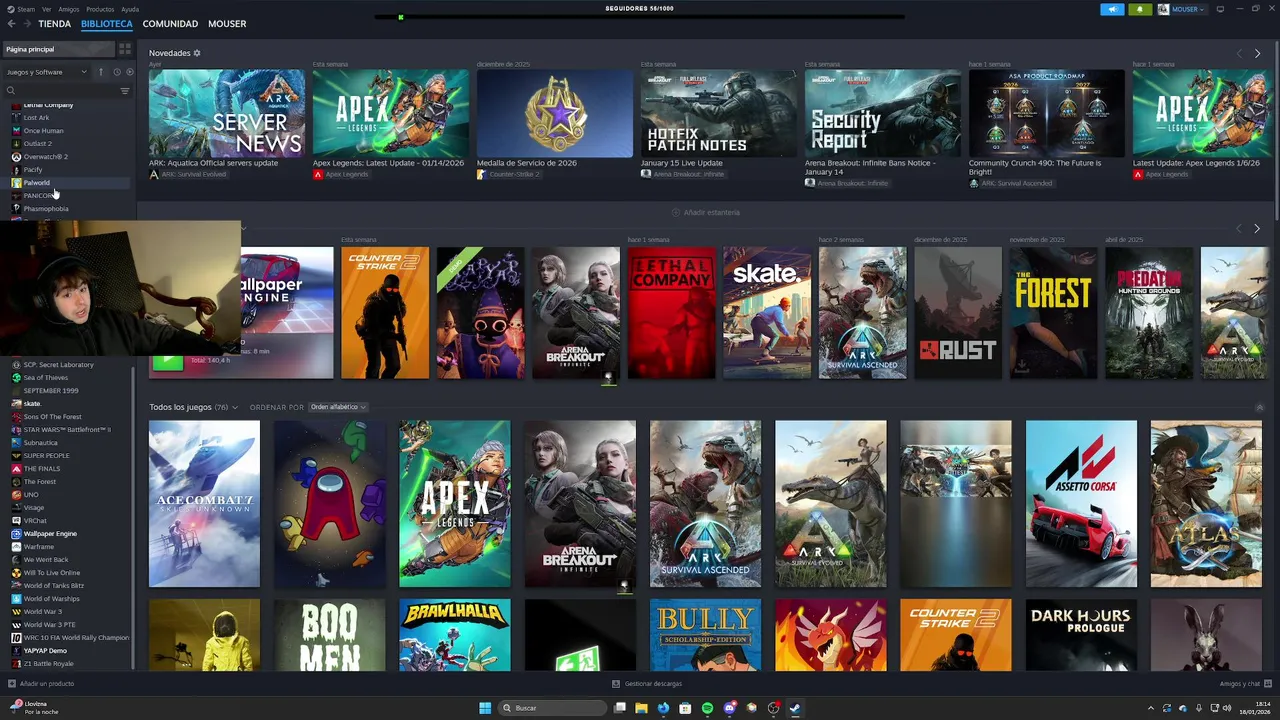Viewport: 1280px width, 720px height.
Task: Open Spotify from the taskbar
Action: point(707,708)
